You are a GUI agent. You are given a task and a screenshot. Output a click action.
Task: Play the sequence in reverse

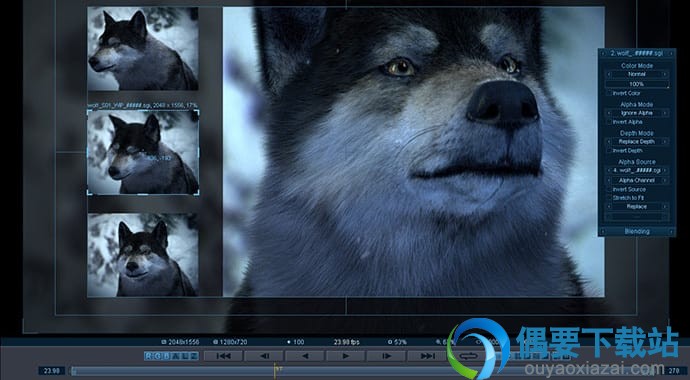(305, 356)
